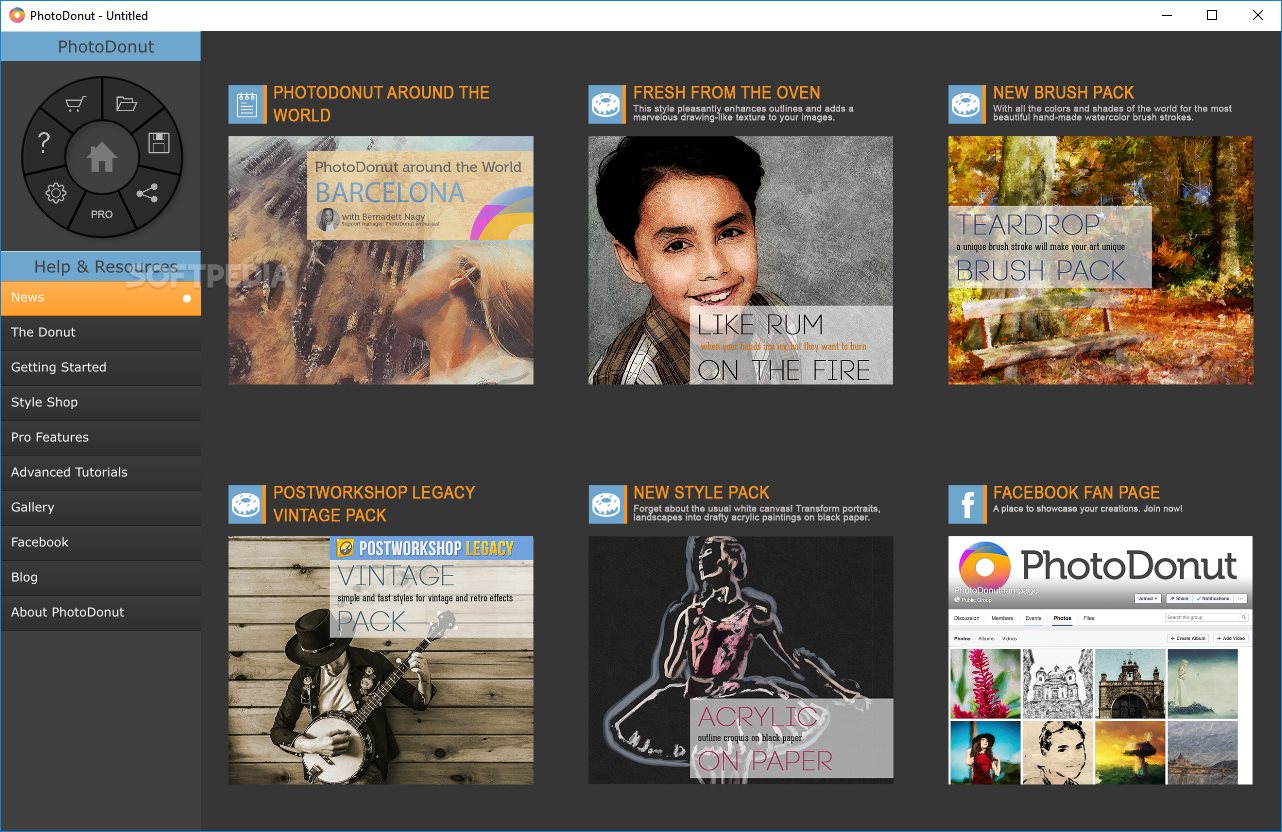Open the Vintage Pack banjo thumbnail
Viewport: 1282px width, 832px height.
(381, 660)
